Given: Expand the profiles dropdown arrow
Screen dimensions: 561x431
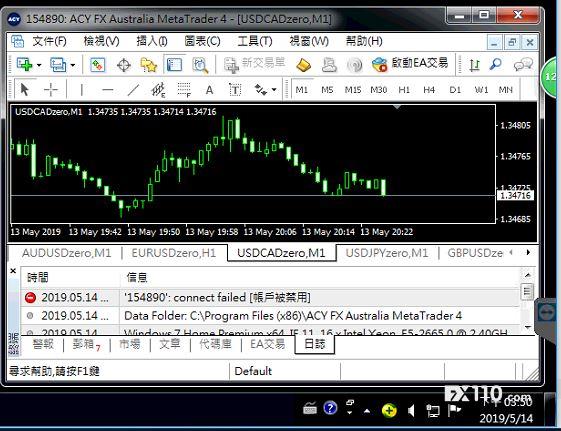Looking at the screenshot, I should click(x=73, y=65).
